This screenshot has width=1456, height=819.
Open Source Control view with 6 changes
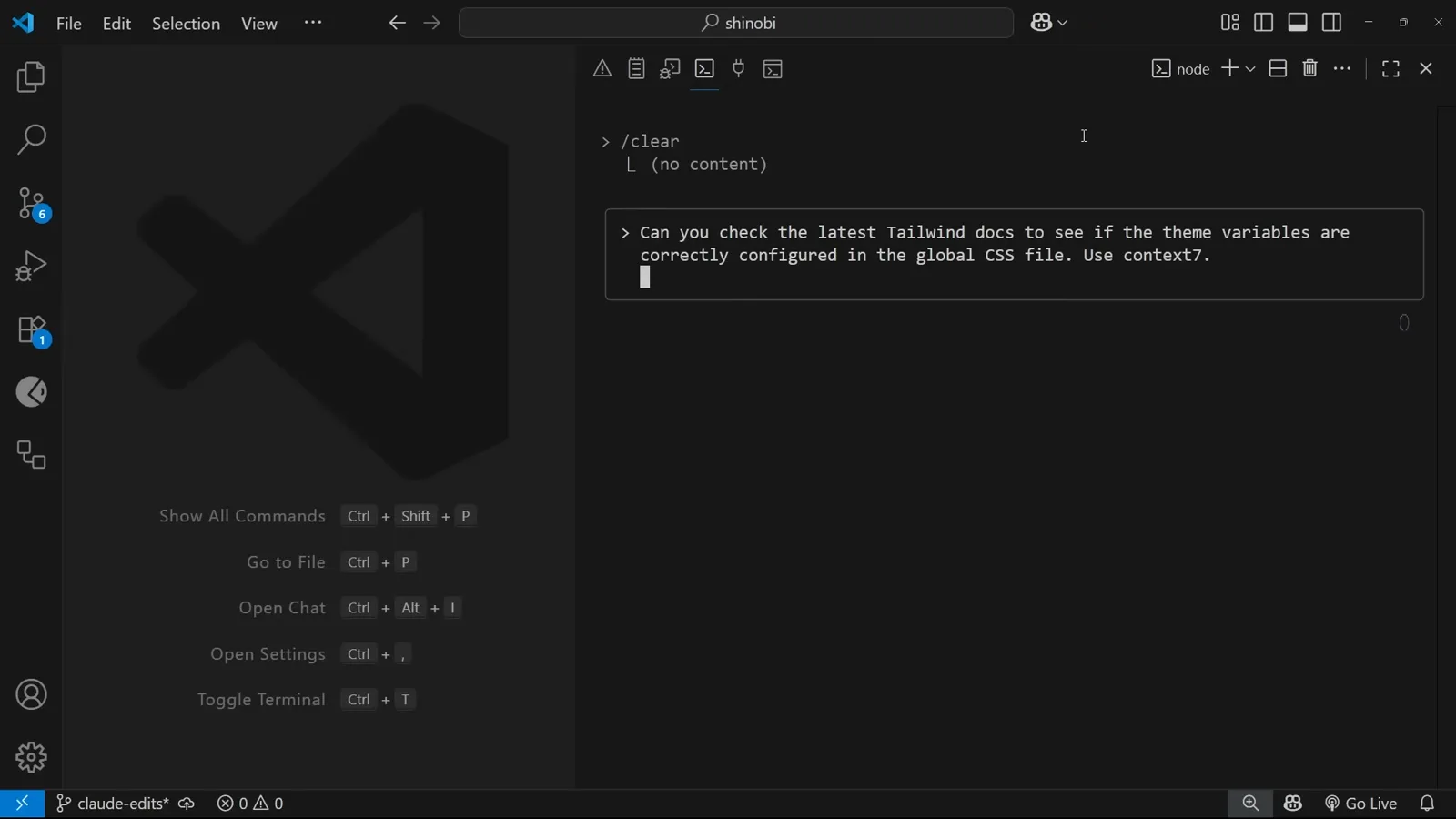(33, 204)
